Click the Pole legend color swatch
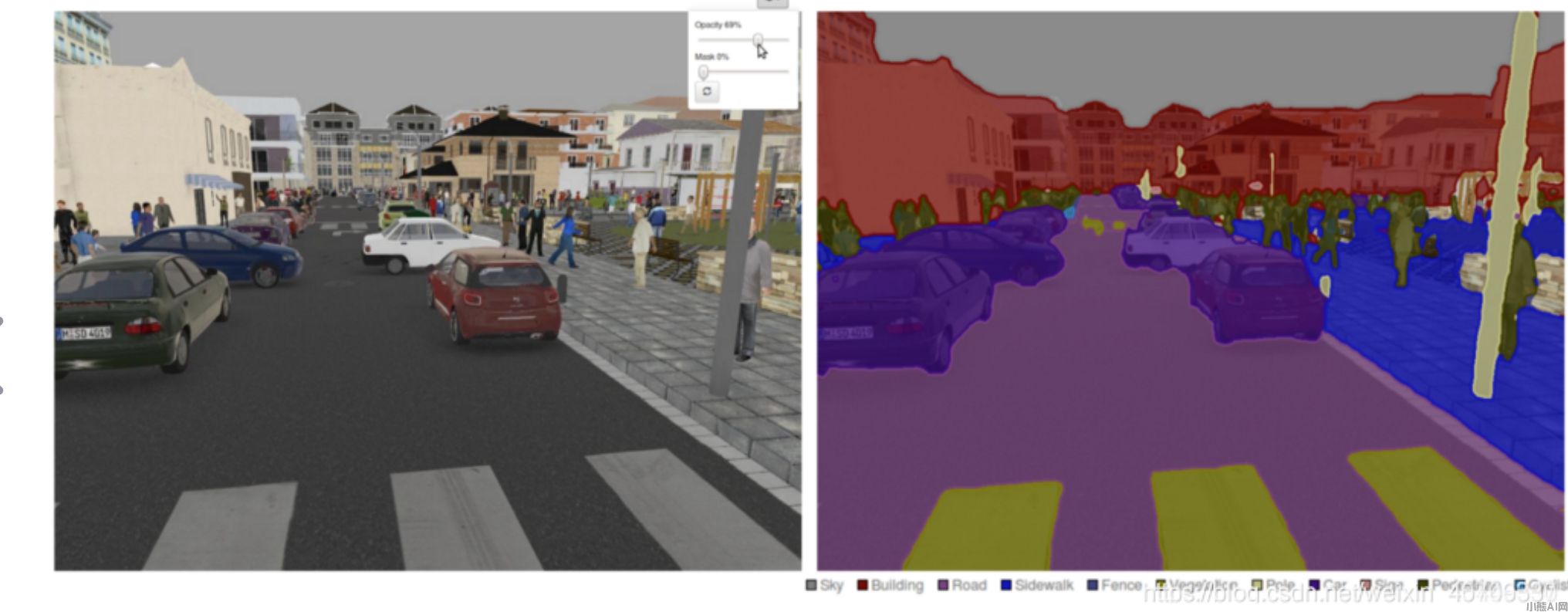1568x612 pixels. 1257,585
